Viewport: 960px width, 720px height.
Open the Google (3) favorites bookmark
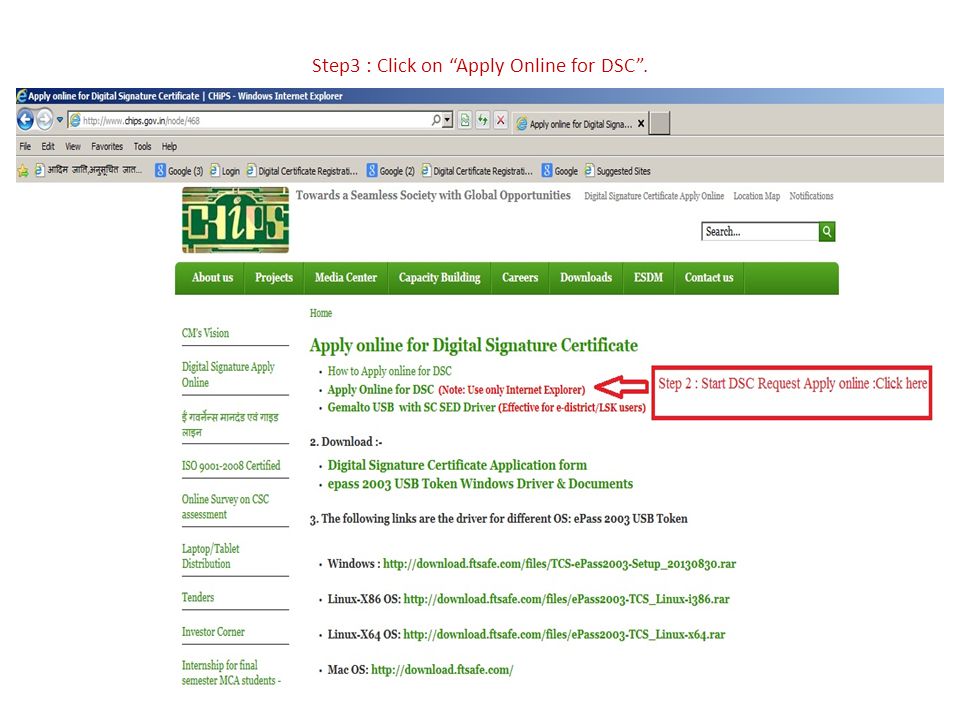click(x=179, y=171)
